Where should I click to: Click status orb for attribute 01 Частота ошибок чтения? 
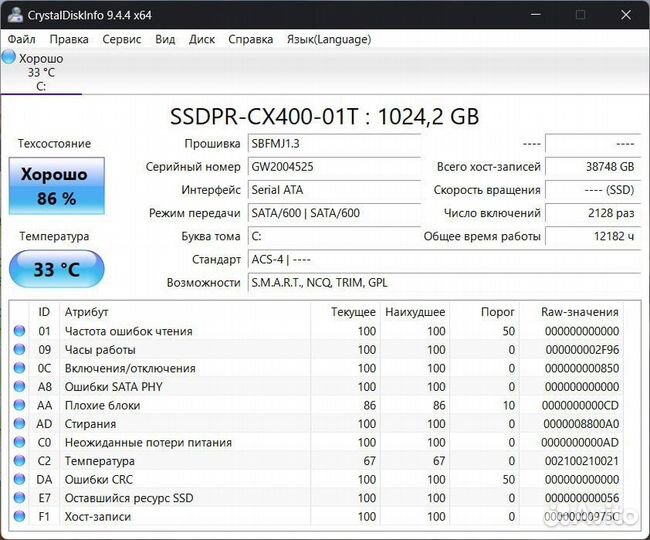pos(19,331)
